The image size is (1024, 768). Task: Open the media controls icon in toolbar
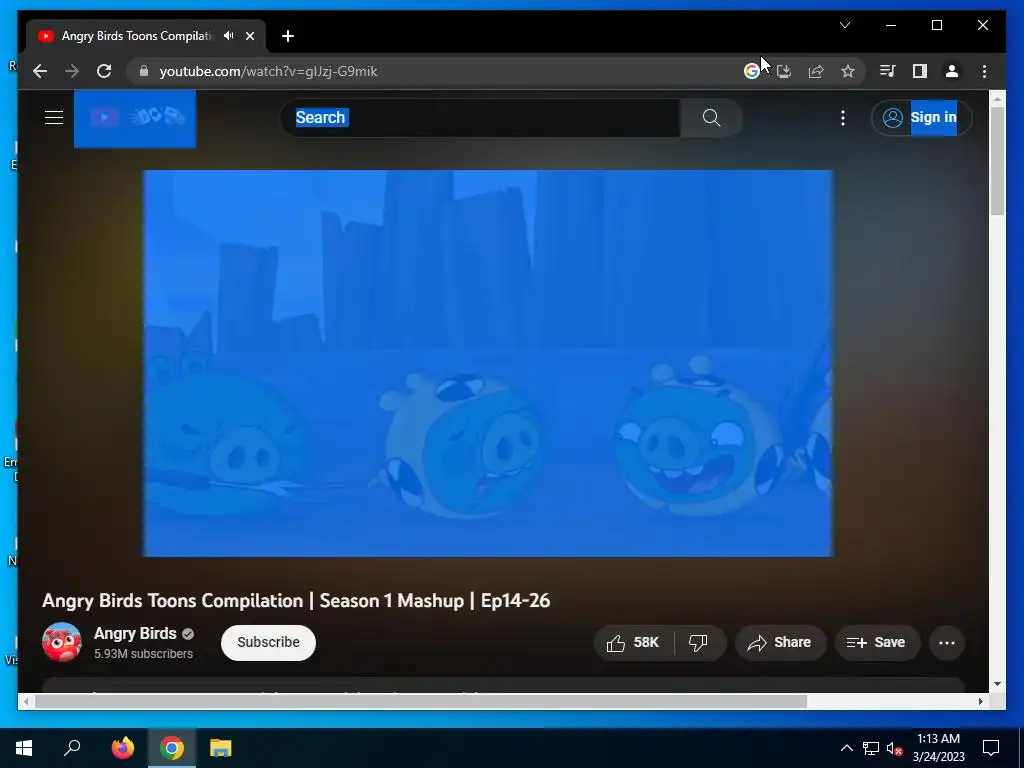[887, 71]
